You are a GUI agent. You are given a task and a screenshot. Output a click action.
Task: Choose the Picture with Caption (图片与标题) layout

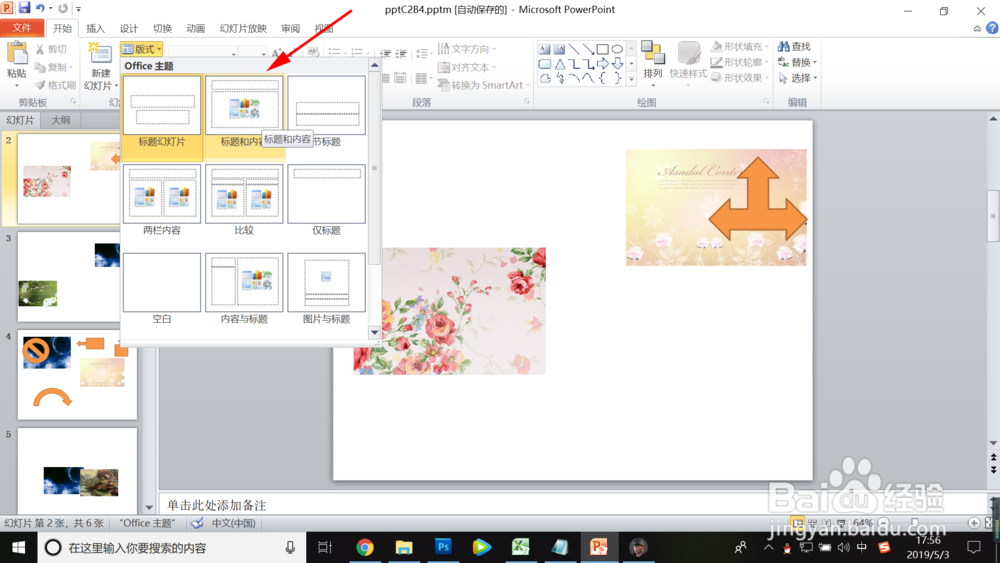327,289
